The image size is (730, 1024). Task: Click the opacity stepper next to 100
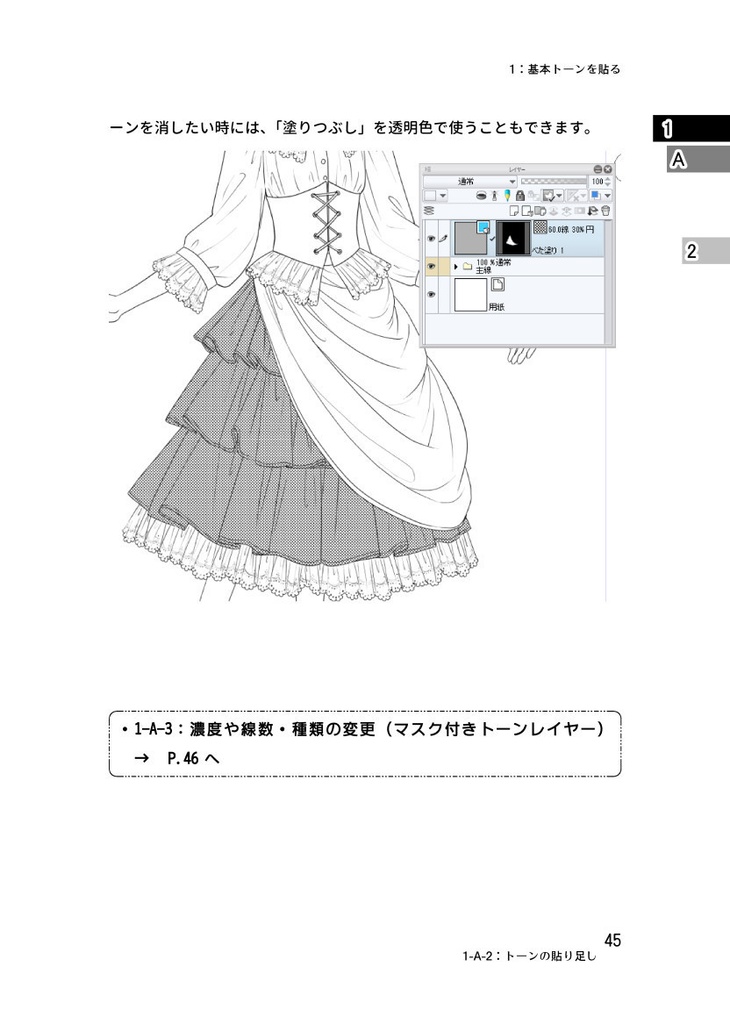(608, 182)
